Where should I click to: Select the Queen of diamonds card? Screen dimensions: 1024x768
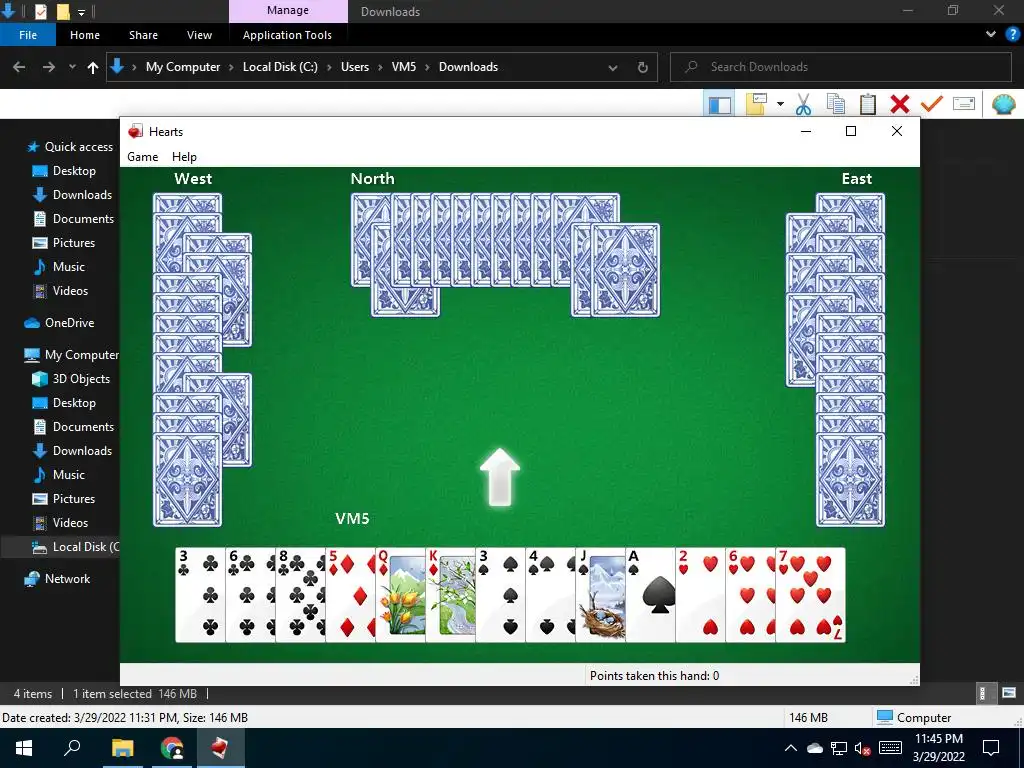(400, 595)
